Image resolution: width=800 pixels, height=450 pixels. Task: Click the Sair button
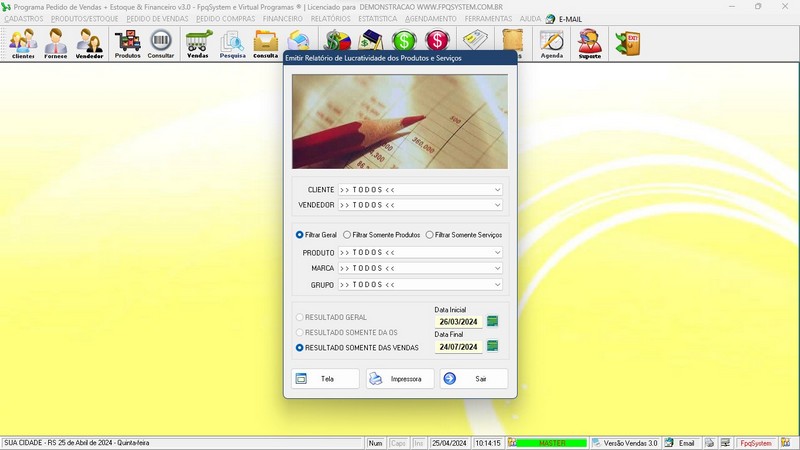click(474, 379)
